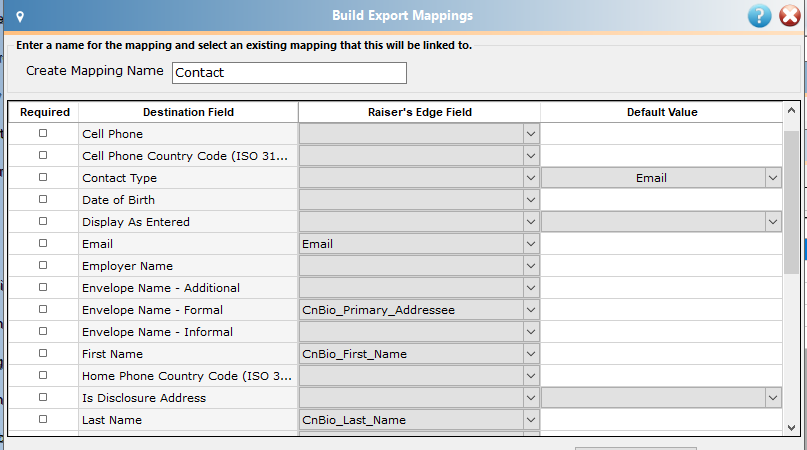Click the Create Mapping Name text box
807x450 pixels.
pos(289,73)
